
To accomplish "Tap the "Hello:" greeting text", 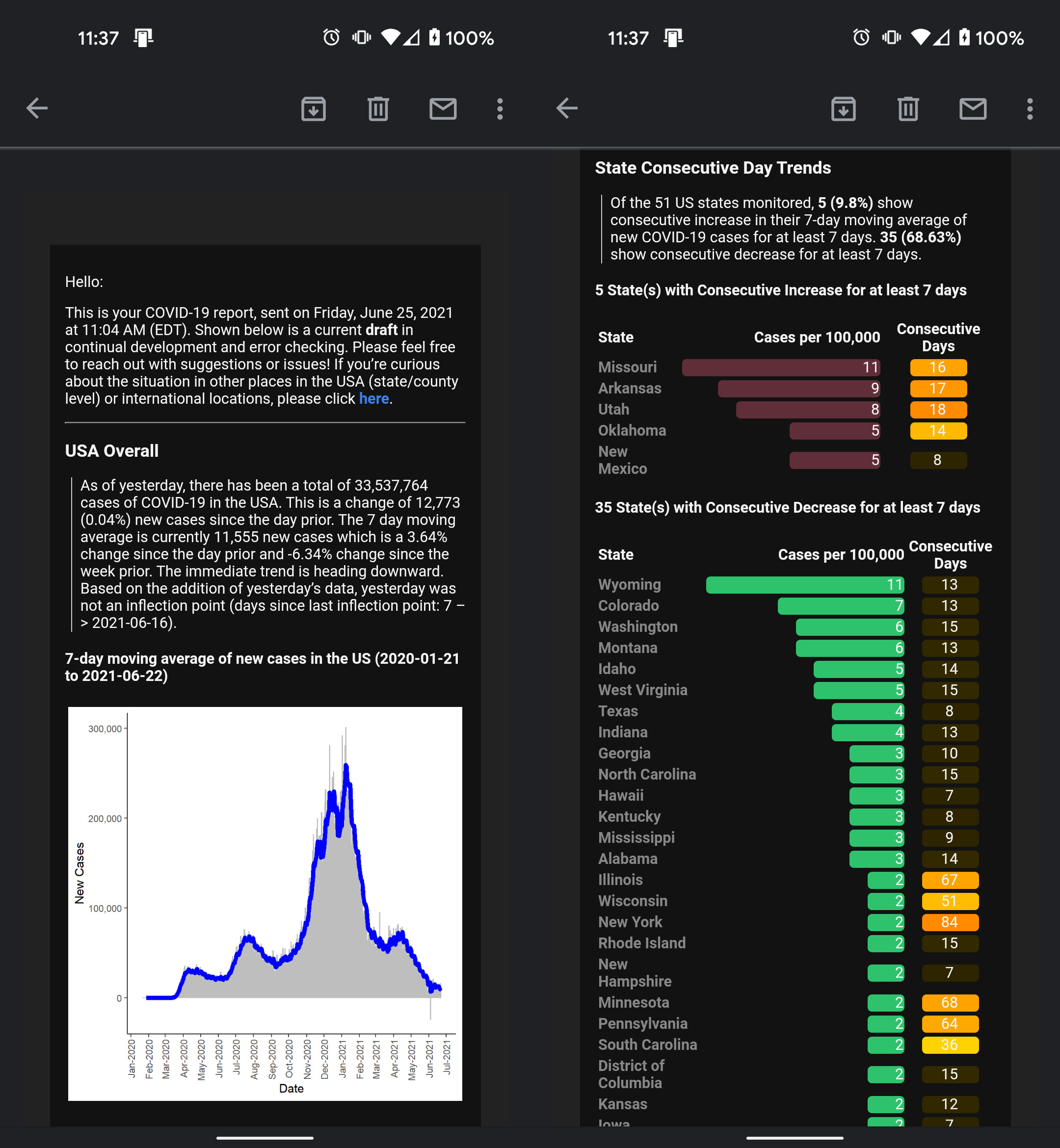I will tap(84, 282).
